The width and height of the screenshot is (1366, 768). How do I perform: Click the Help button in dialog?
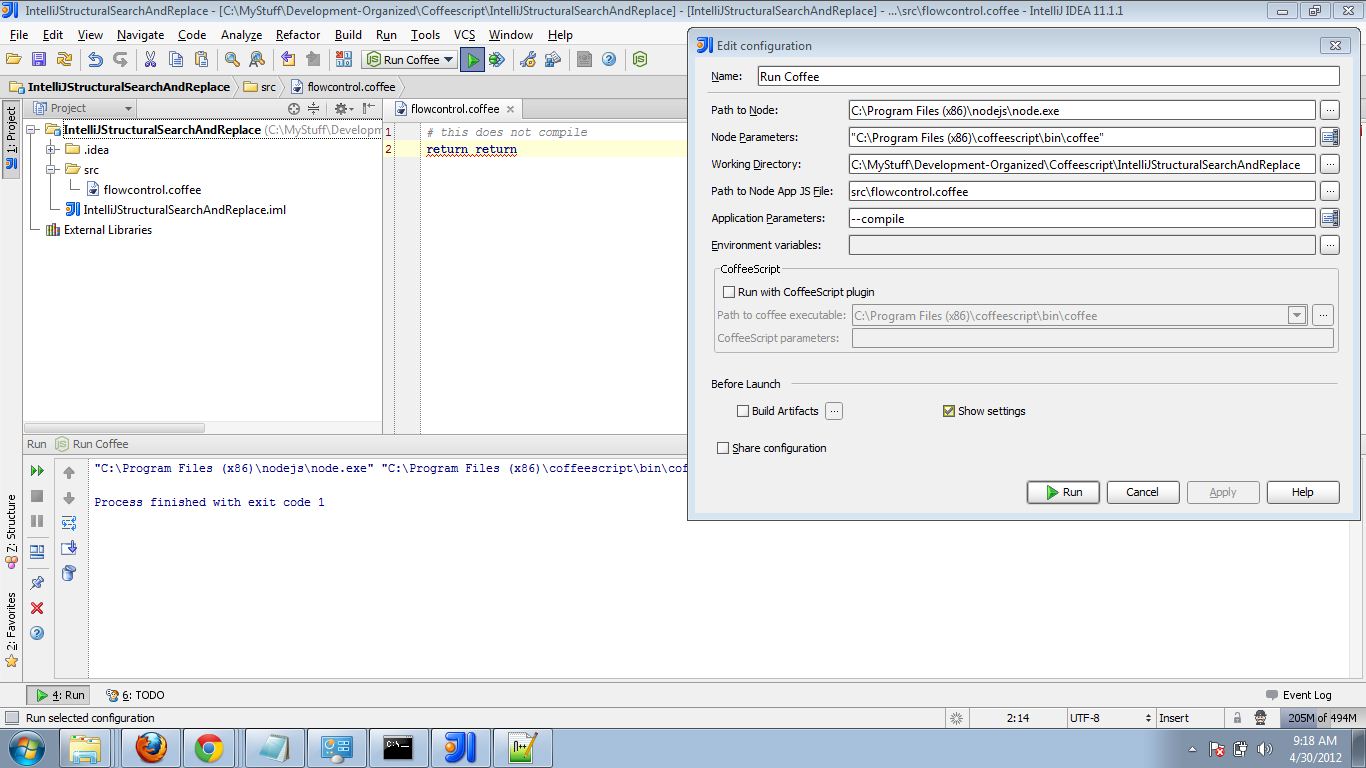click(x=1303, y=492)
